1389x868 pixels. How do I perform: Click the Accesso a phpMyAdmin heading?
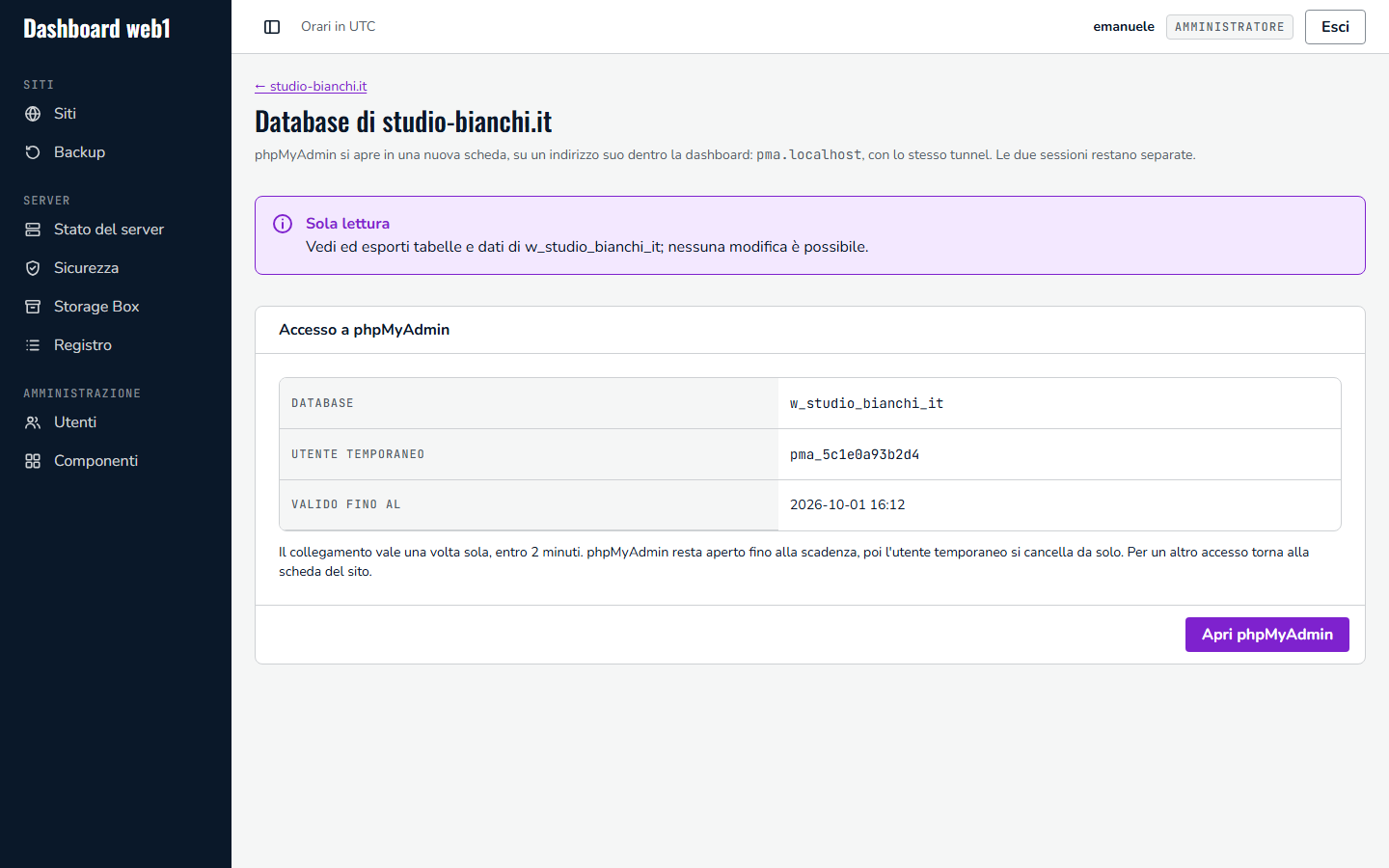click(365, 330)
